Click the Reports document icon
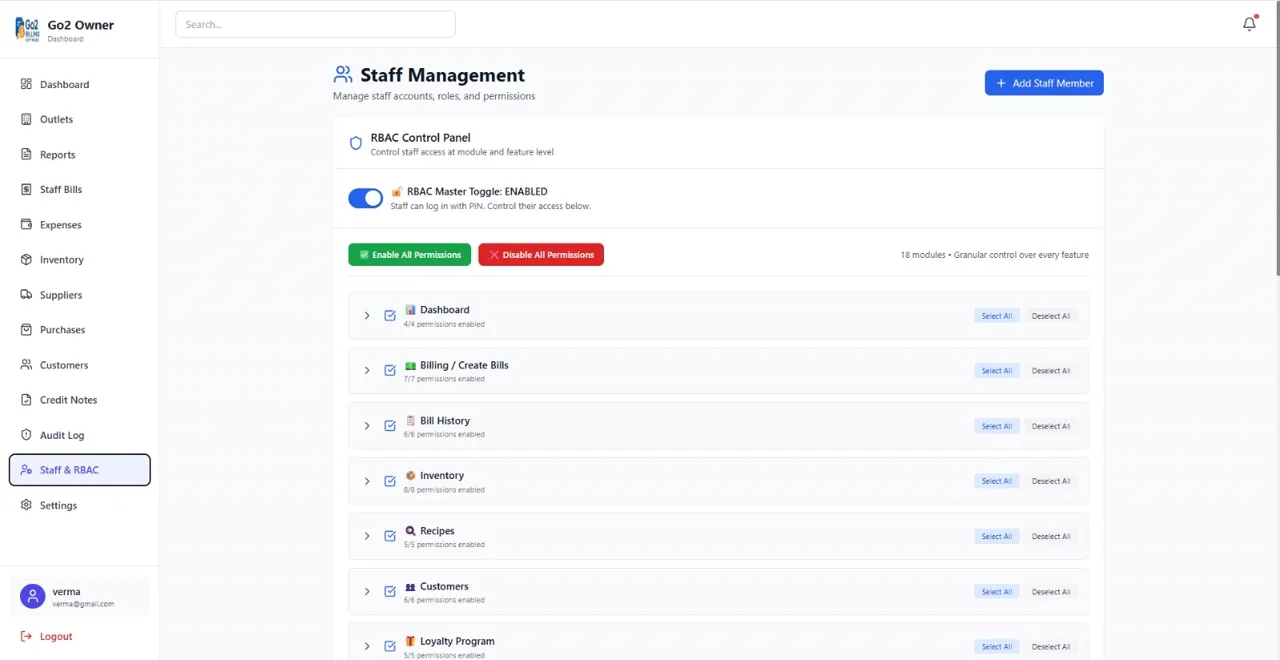This screenshot has height=660, width=1280. click(x=26, y=154)
